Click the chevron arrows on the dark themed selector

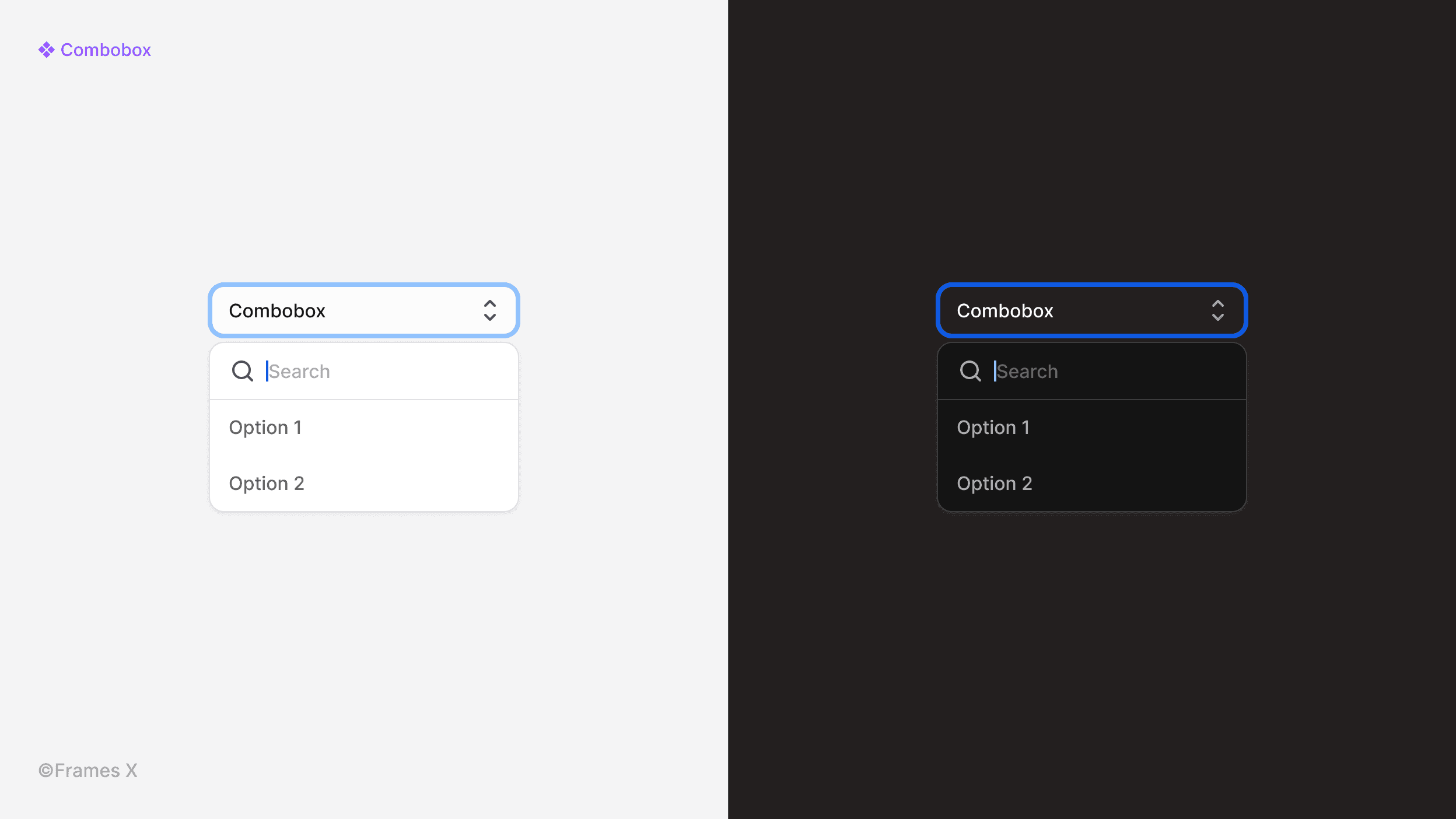click(x=1218, y=310)
